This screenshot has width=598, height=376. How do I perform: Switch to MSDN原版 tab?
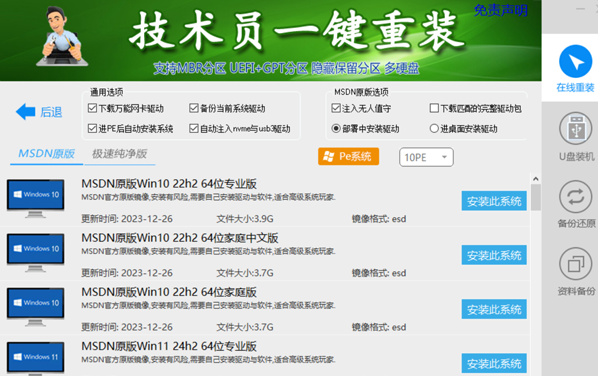point(47,154)
